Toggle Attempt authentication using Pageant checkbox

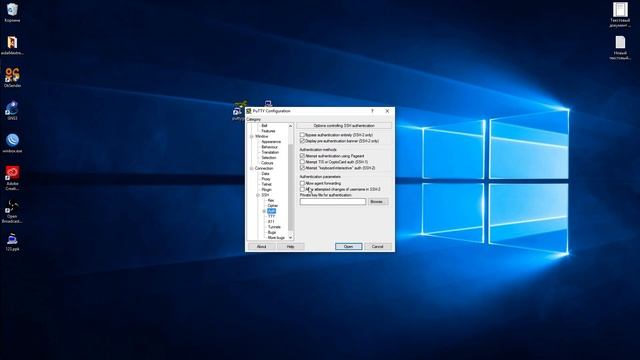302,156
